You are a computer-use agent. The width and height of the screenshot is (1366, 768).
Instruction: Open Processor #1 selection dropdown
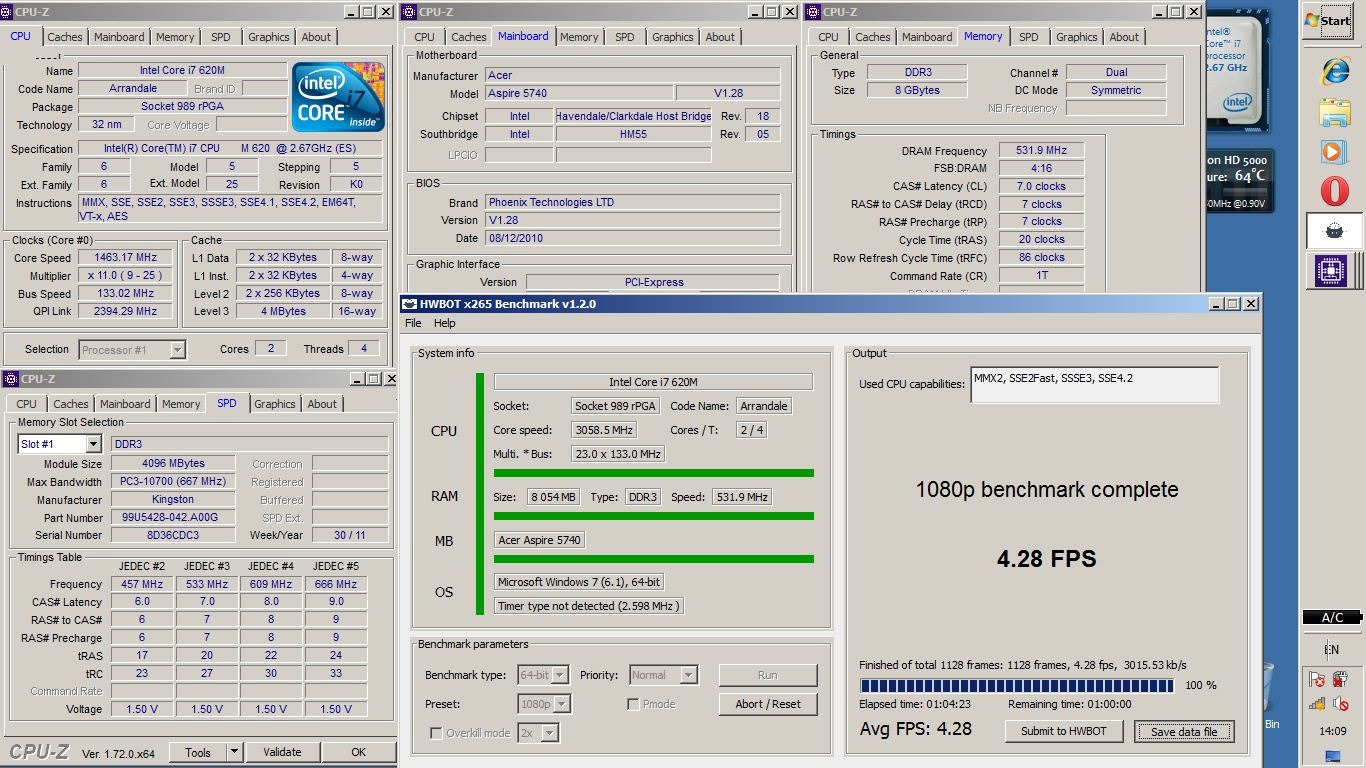(x=132, y=349)
